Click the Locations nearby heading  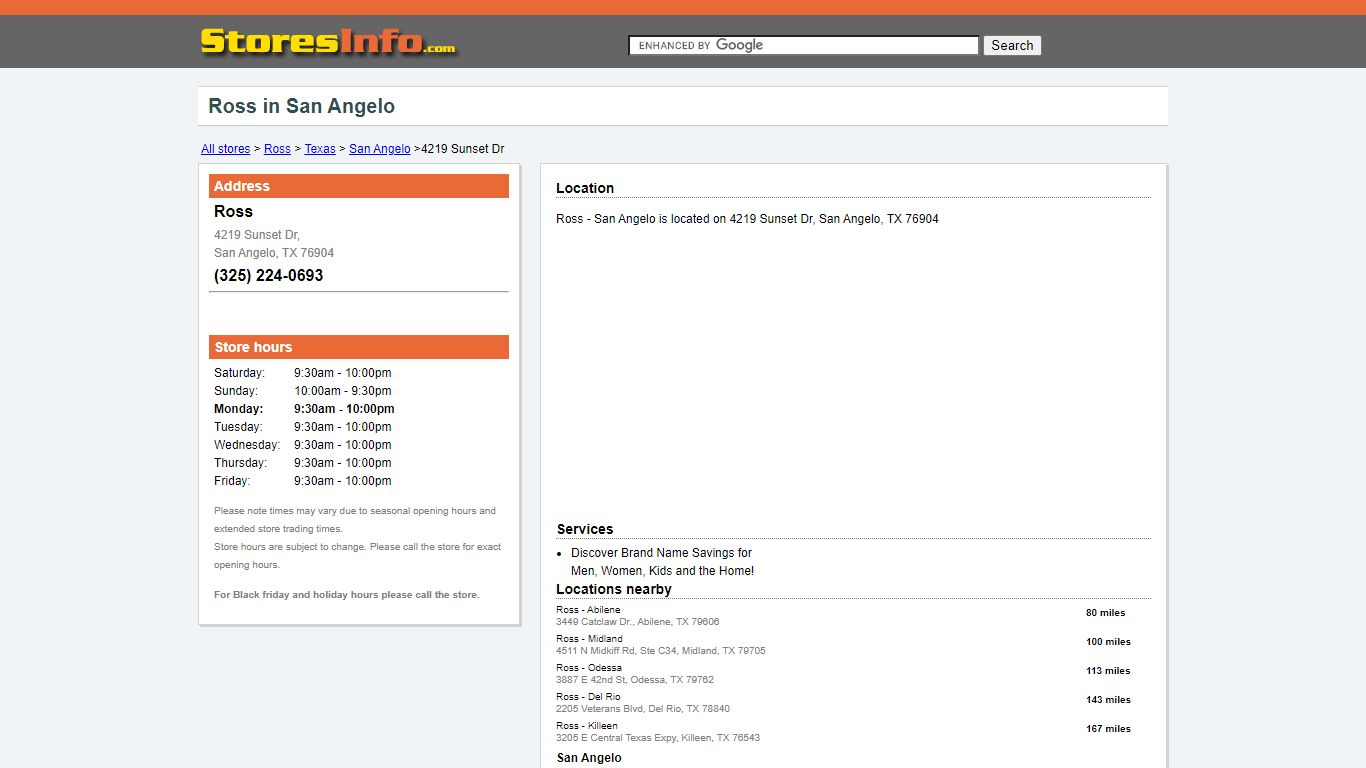coord(614,589)
